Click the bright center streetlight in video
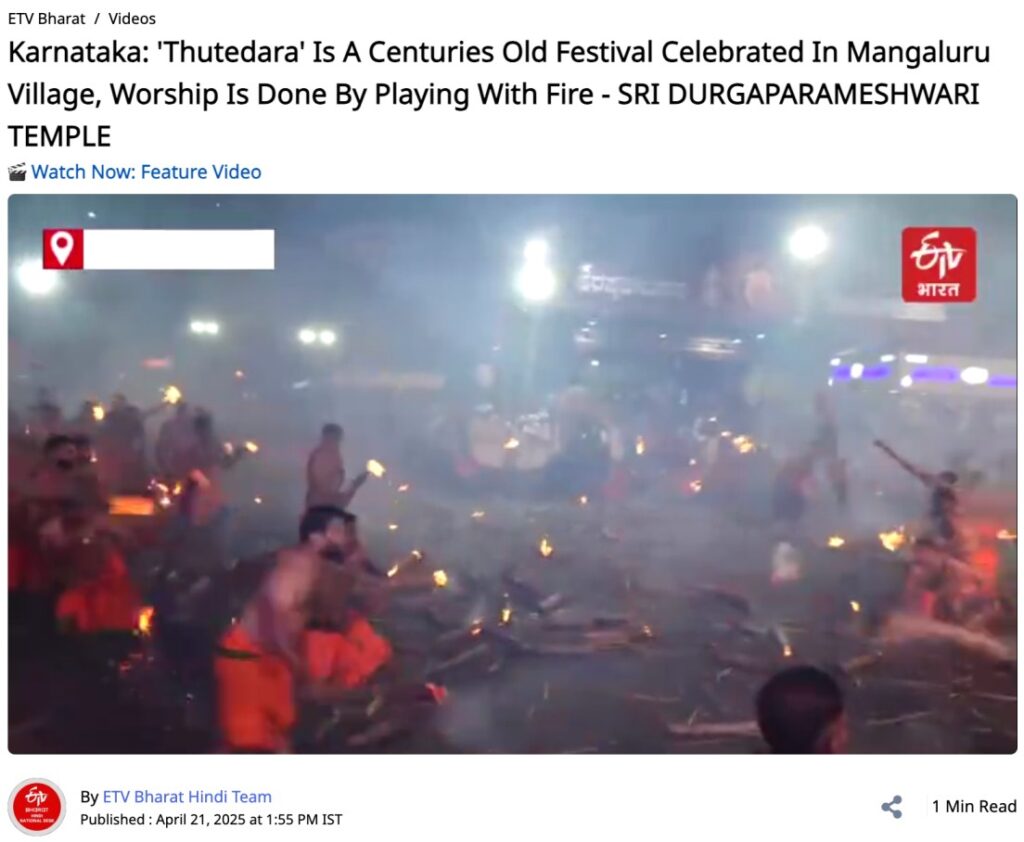Image resolution: width=1024 pixels, height=842 pixels. click(x=536, y=270)
